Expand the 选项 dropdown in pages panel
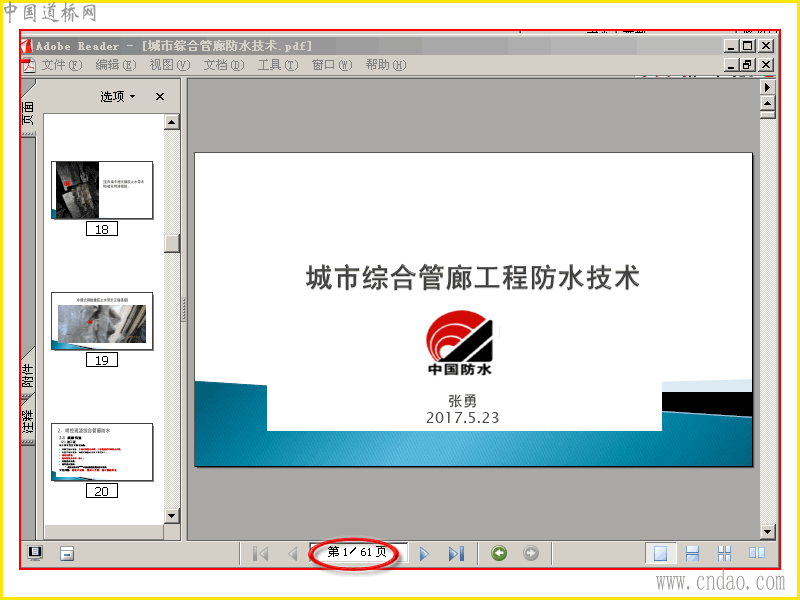Screen dimensions: 800x600 point(118,96)
